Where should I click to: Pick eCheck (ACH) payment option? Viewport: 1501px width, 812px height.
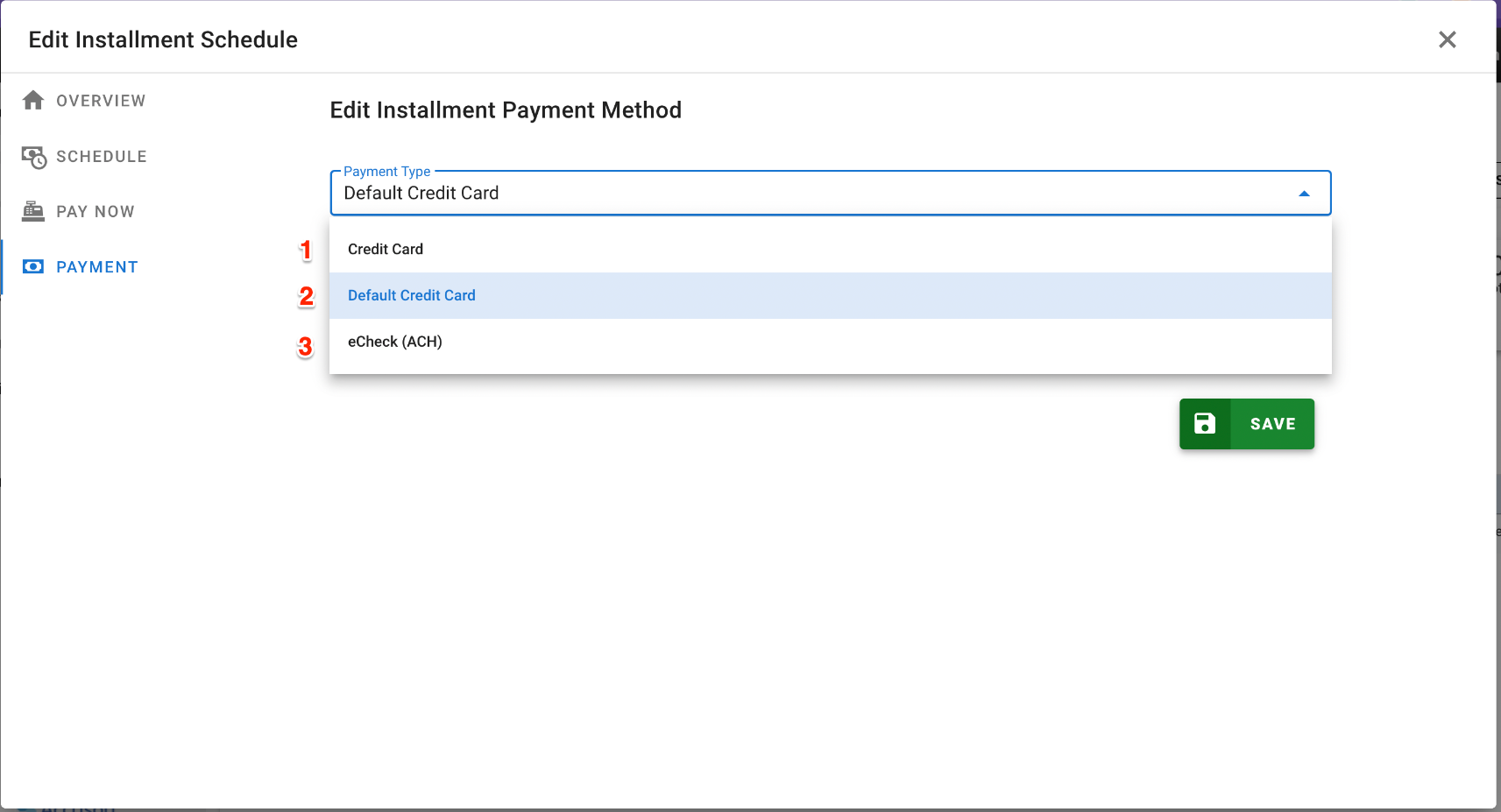(x=831, y=342)
